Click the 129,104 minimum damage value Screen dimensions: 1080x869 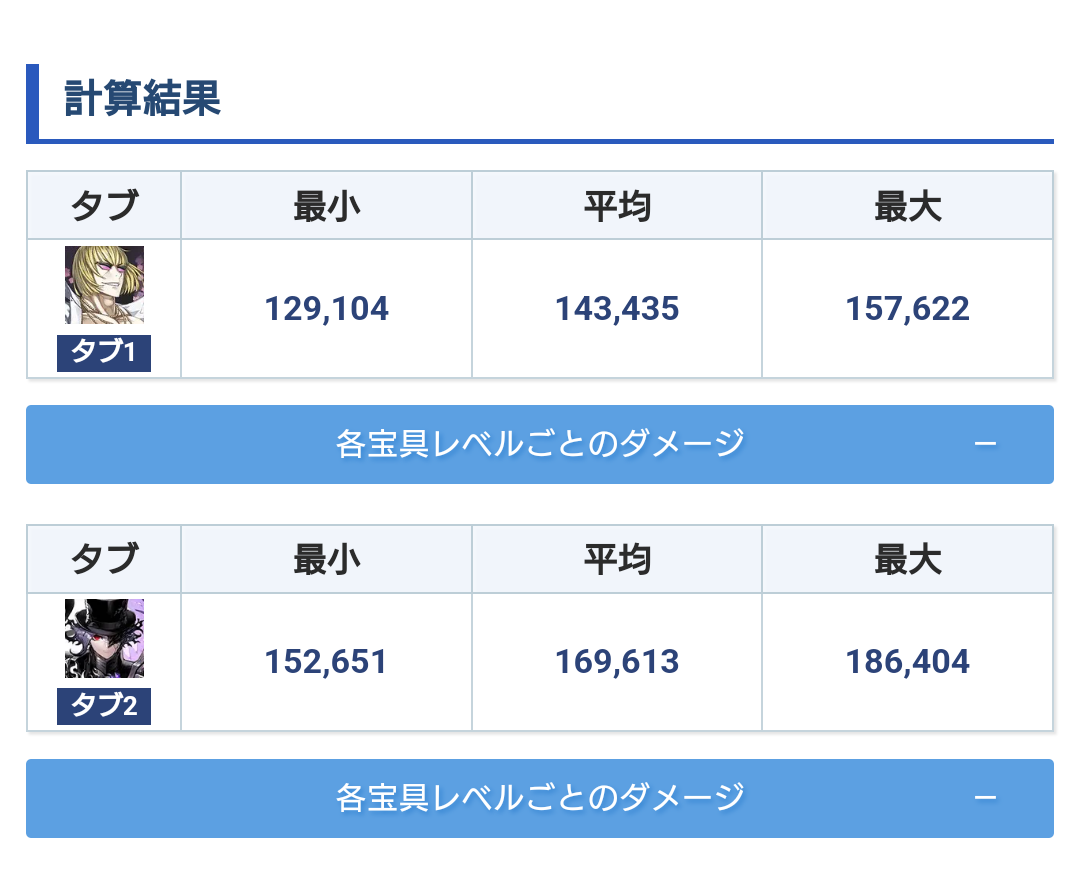(326, 308)
